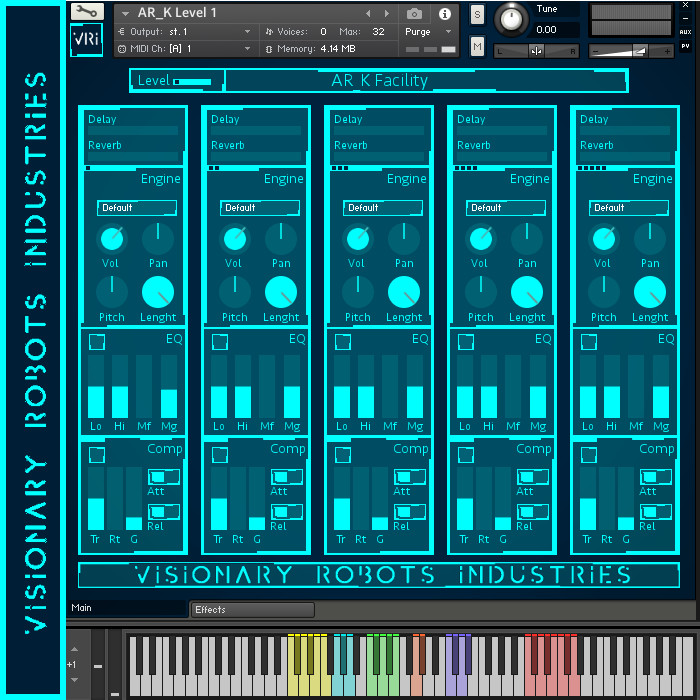
Task: Toggle the AUX sends panel
Action: coord(685,32)
